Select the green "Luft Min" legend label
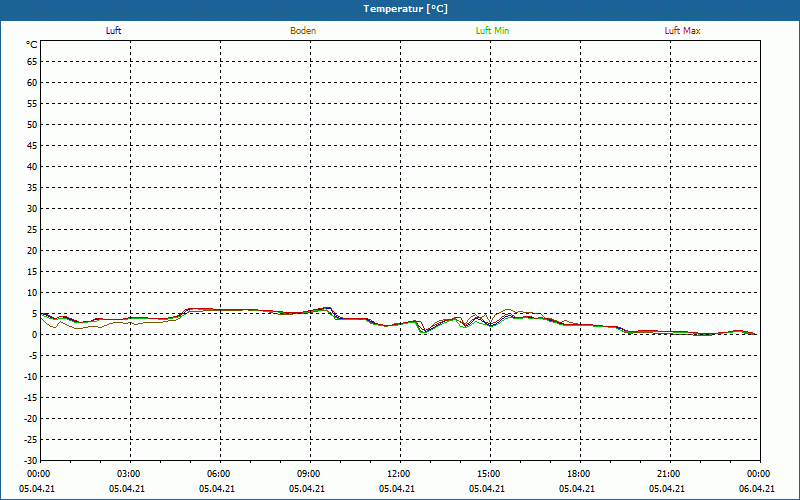 [492, 31]
